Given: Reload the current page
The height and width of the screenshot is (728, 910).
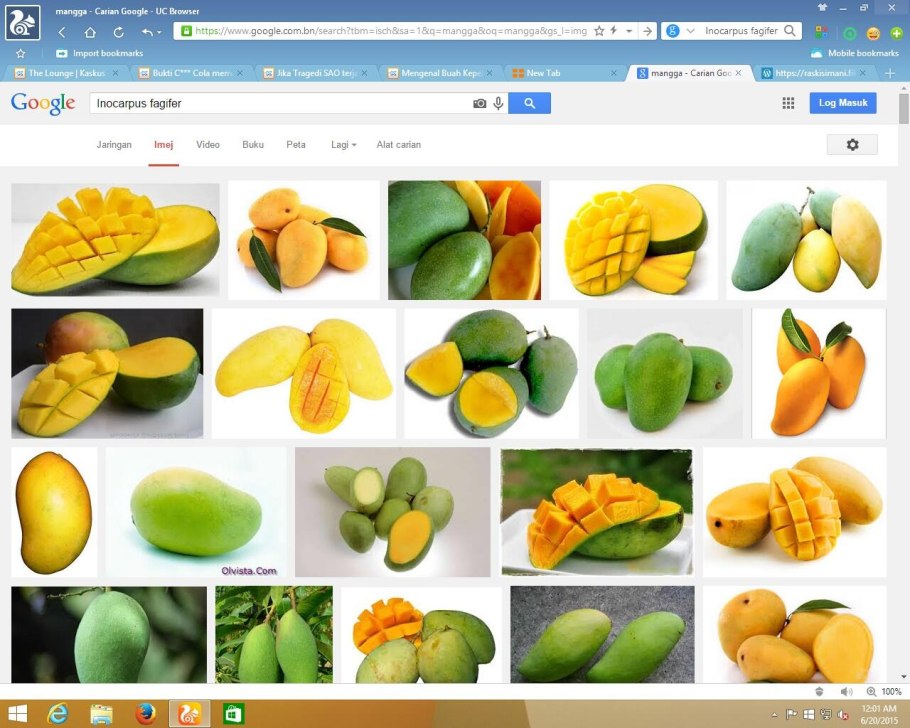Looking at the screenshot, I should coord(118,32).
